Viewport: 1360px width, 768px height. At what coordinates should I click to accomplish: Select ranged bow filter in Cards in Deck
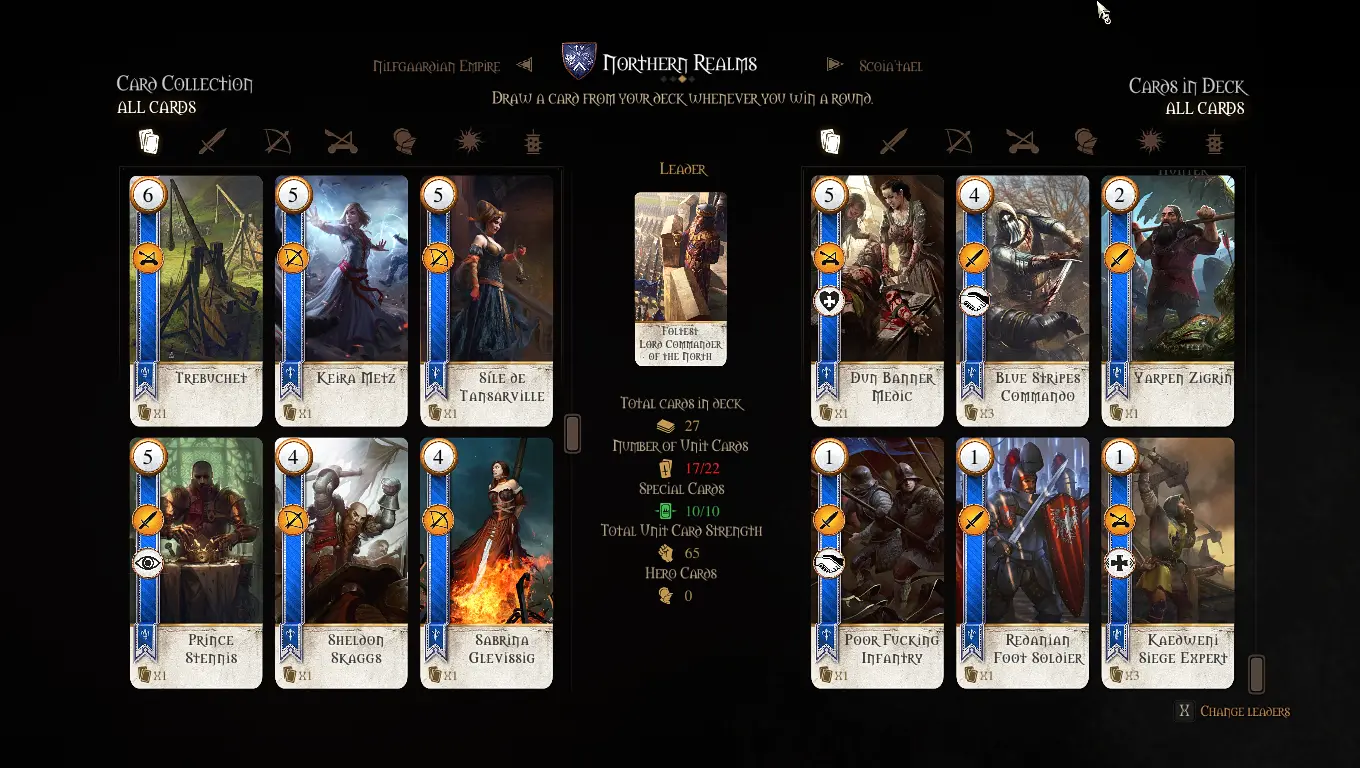point(958,141)
